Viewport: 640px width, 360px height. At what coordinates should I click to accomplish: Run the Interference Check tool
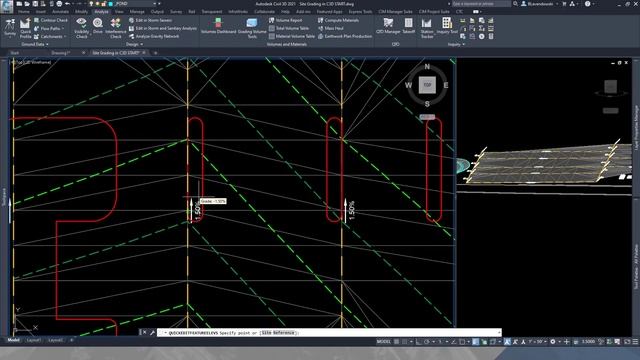tap(116, 28)
